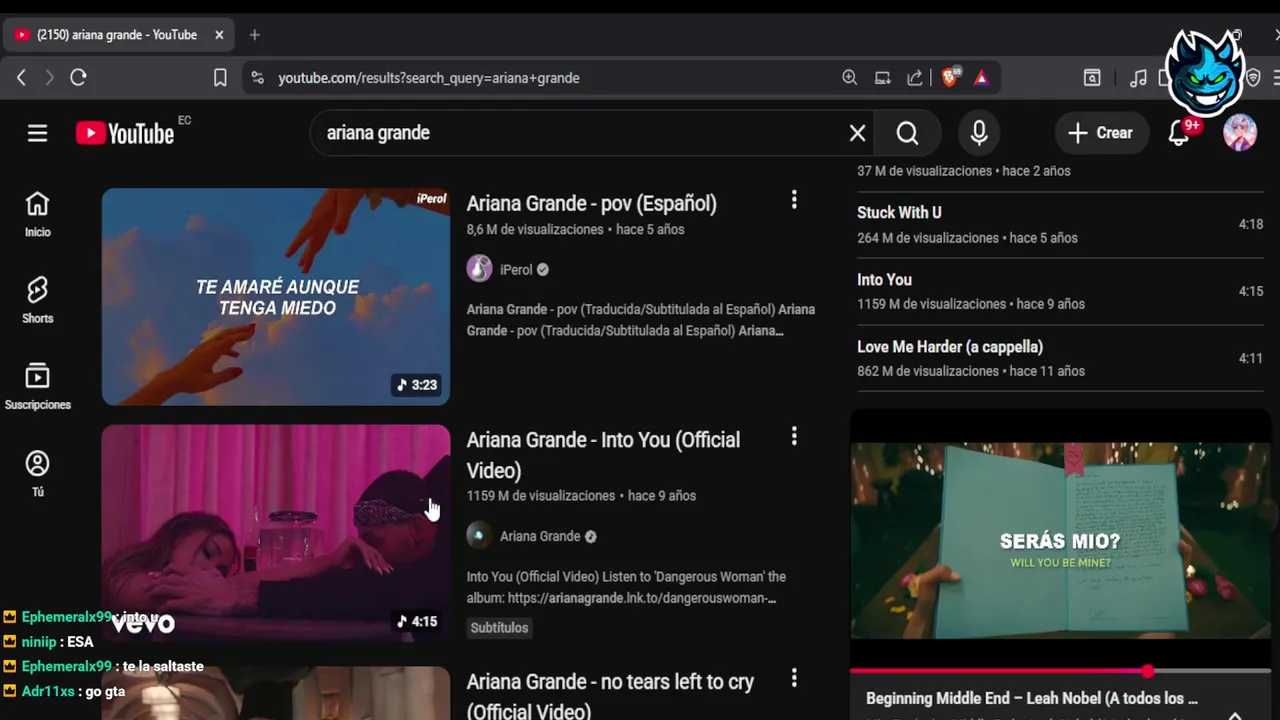Reload the page
The height and width of the screenshot is (720, 1280).
(x=78, y=77)
